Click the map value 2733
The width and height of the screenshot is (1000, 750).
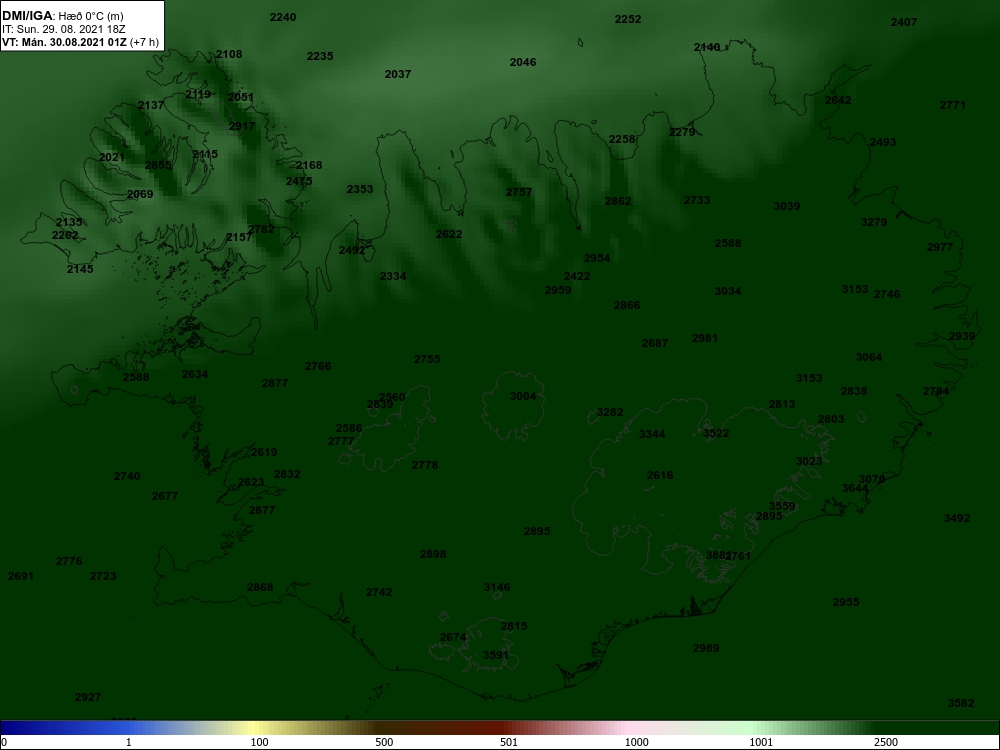coord(697,200)
